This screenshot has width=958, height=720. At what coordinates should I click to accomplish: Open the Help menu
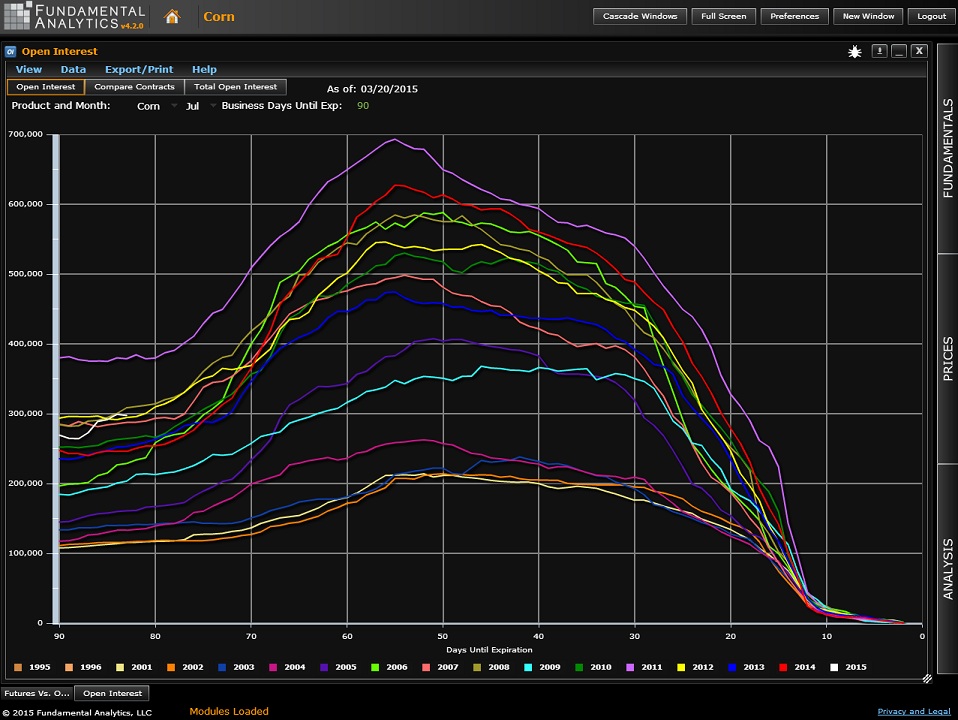click(x=204, y=70)
